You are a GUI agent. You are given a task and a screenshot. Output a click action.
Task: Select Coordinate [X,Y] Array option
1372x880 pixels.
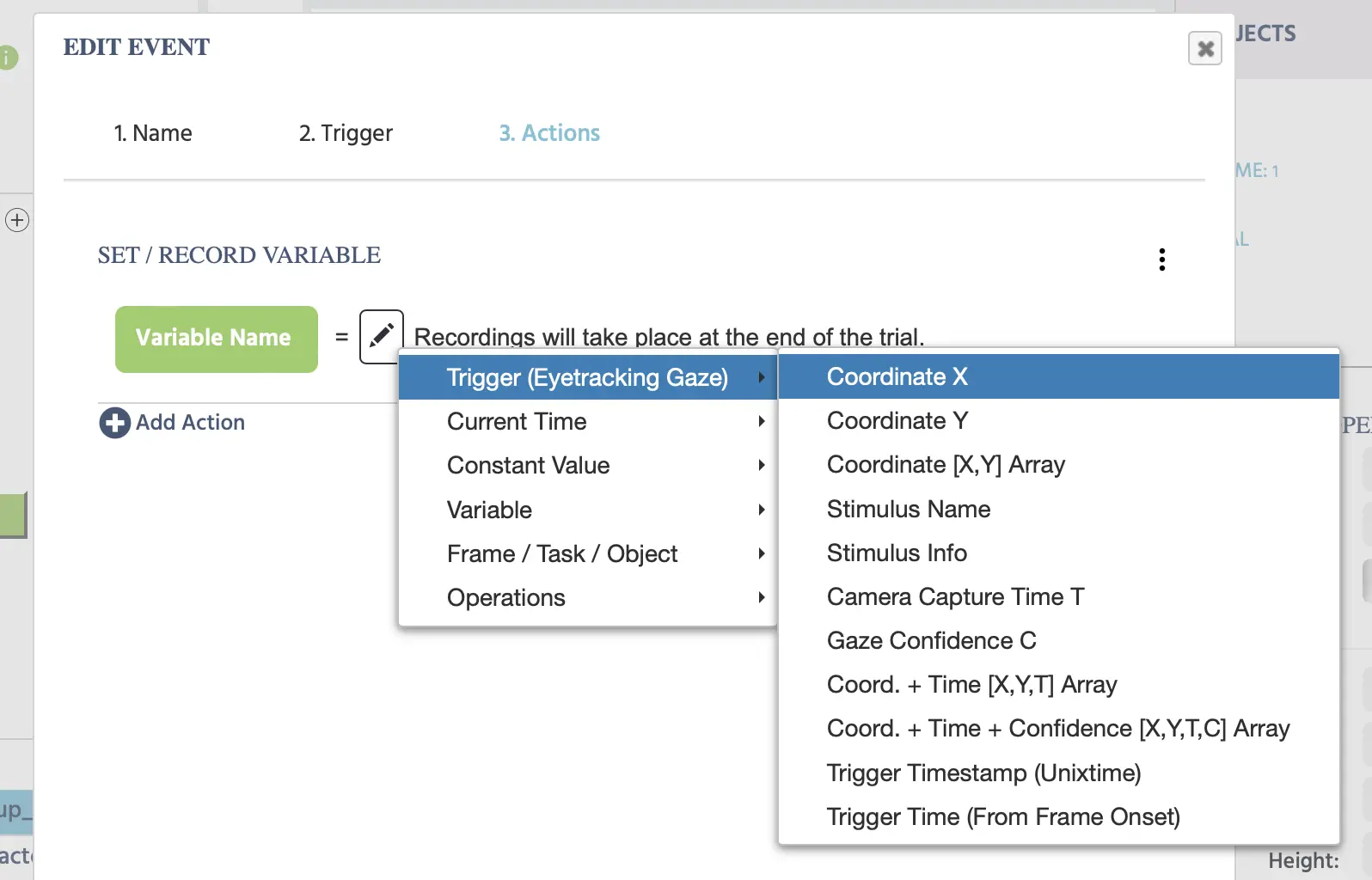click(x=946, y=464)
